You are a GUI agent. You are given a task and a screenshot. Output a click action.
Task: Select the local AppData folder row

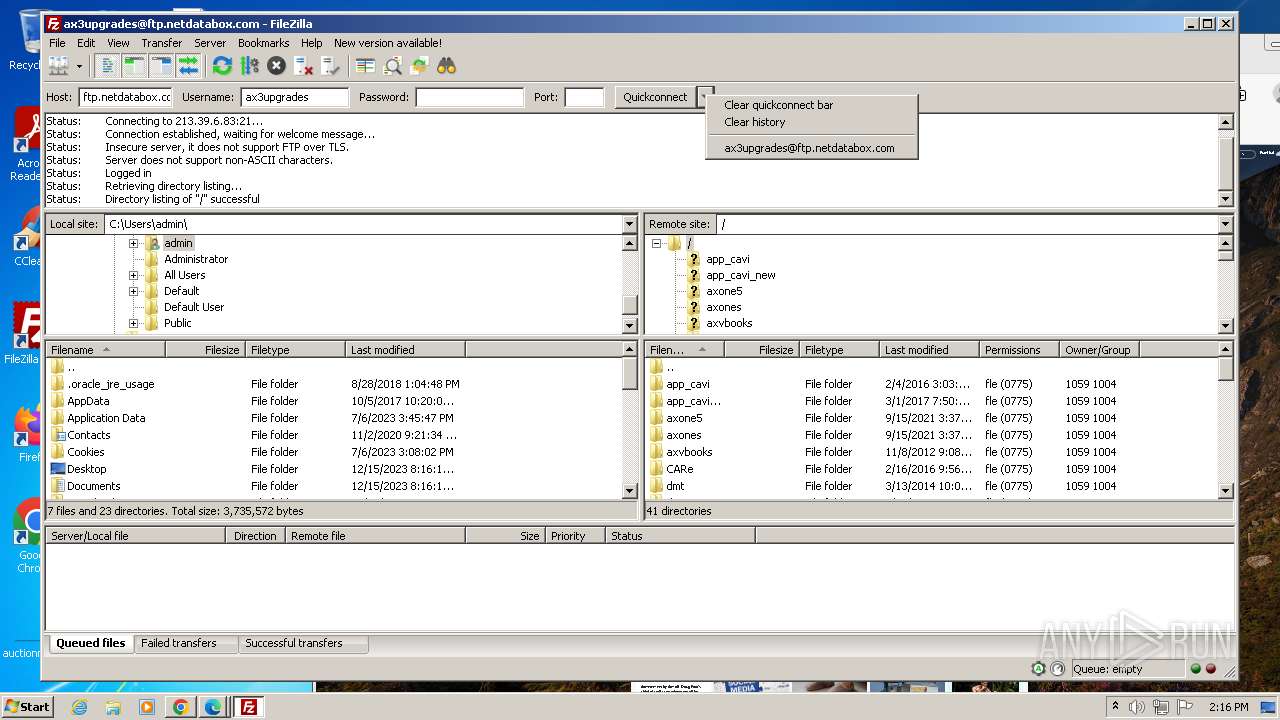point(334,401)
